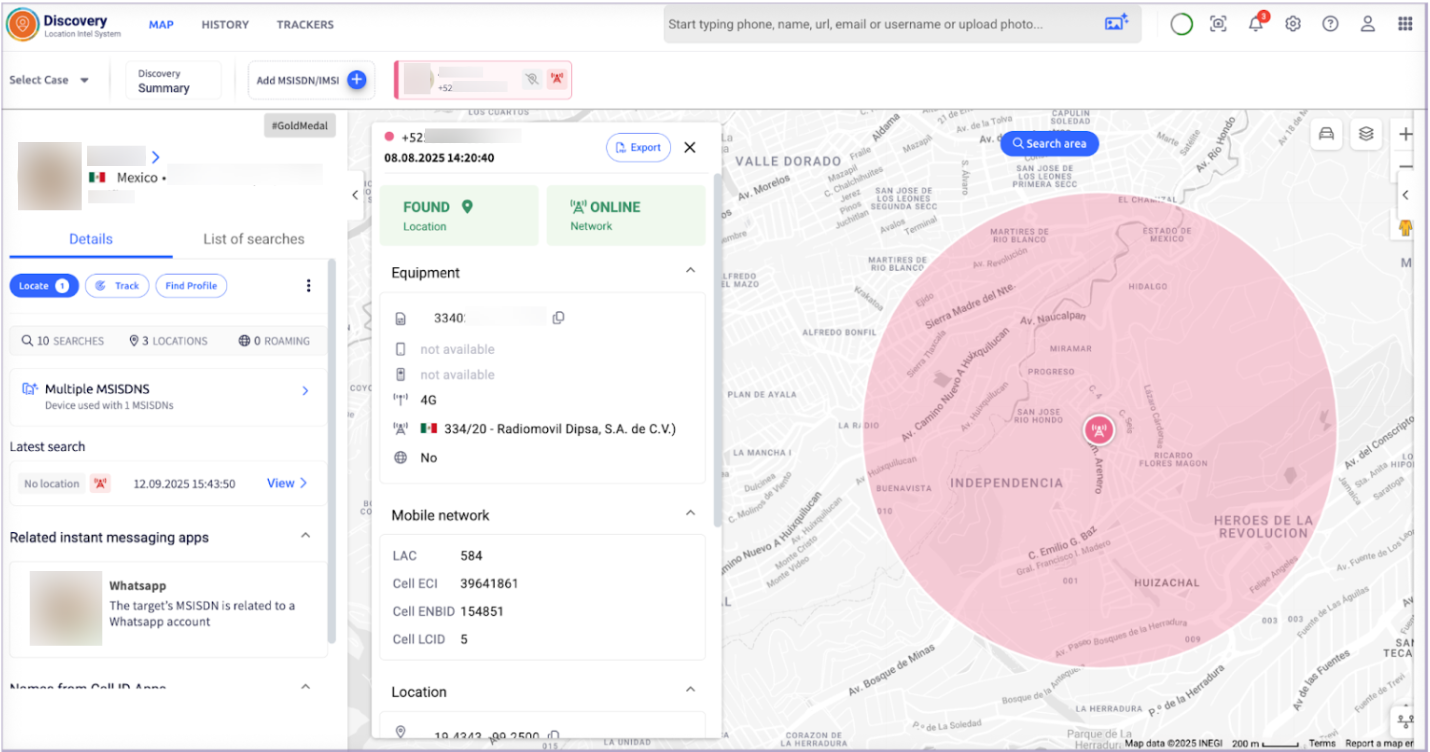Click the blue plus Add MSISDN/IMSI icon
The image size is (1430, 752).
coord(356,81)
